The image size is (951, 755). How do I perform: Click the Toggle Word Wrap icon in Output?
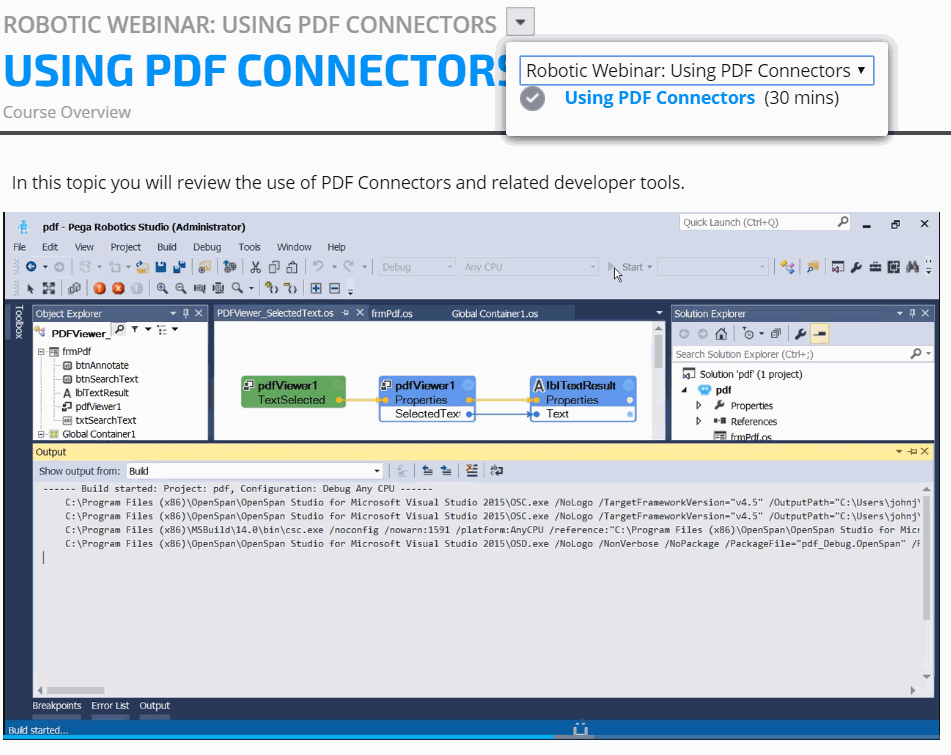point(497,471)
